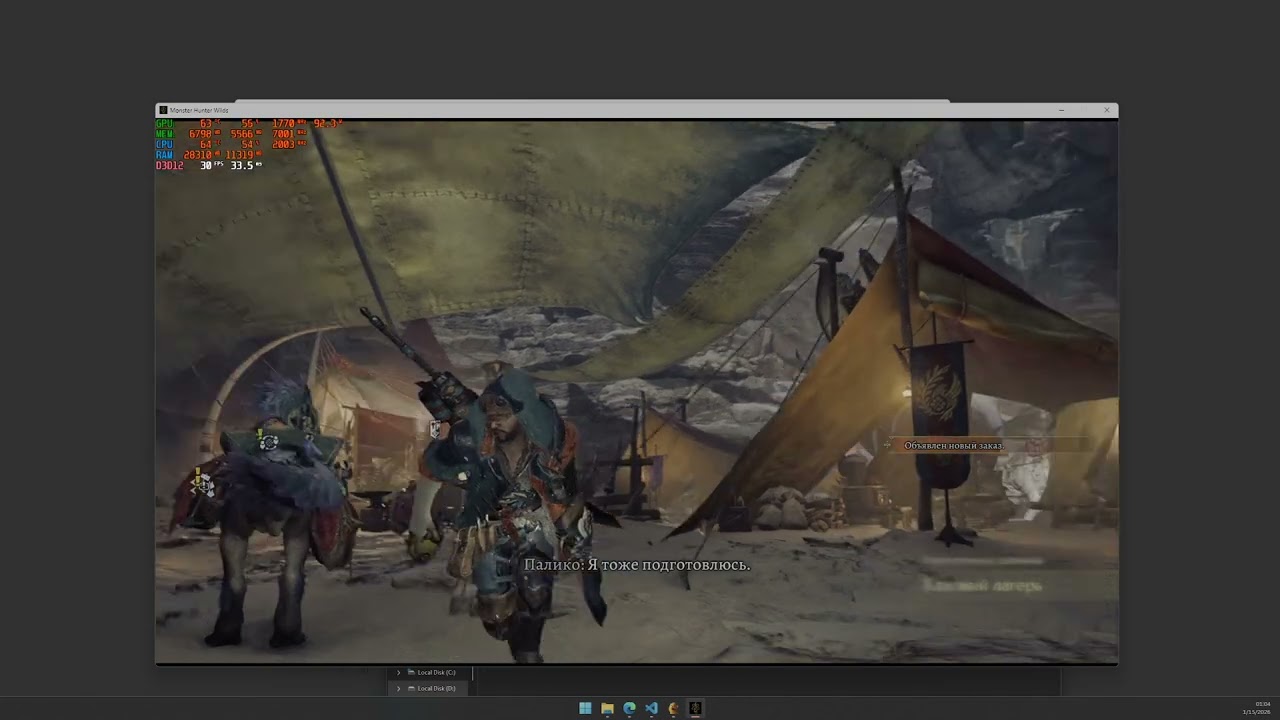The width and height of the screenshot is (1280, 720).
Task: Maximize the Monster Hunter Wilds window
Action: [x=1083, y=110]
